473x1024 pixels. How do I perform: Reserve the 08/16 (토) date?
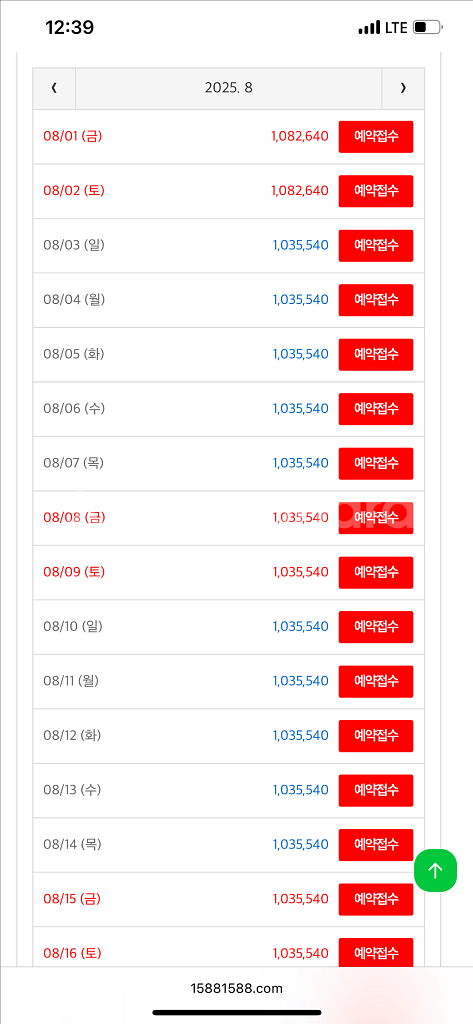click(x=376, y=953)
